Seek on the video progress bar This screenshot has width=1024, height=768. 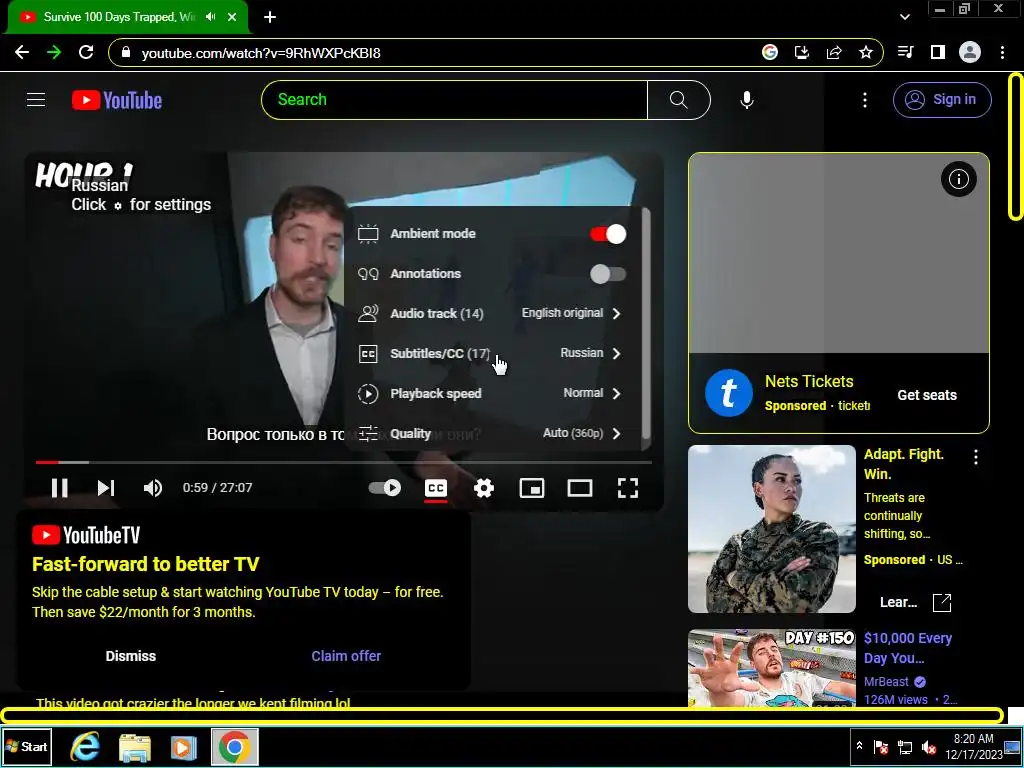[x=344, y=462]
